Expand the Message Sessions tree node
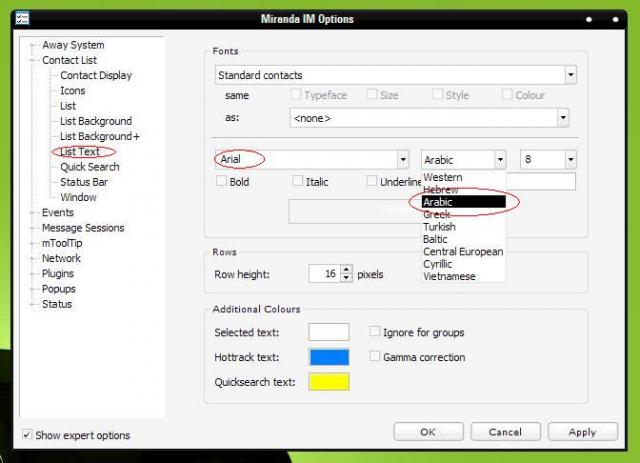640x463 pixels. coord(33,228)
